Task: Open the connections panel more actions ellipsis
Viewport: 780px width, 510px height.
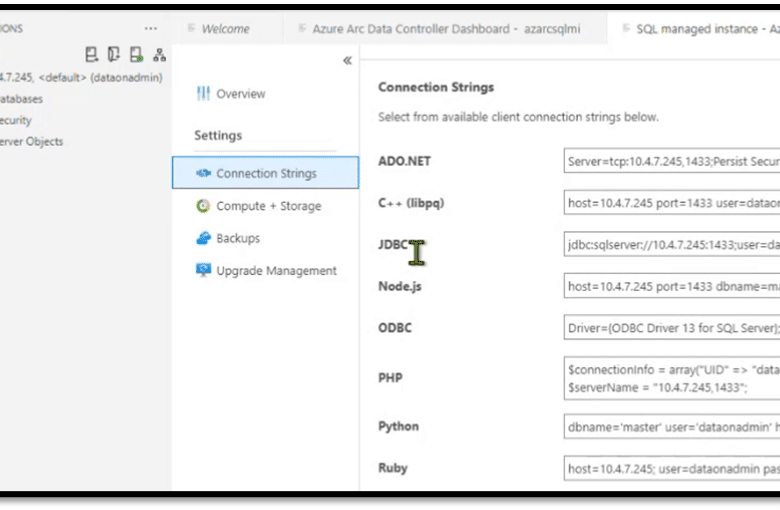Action: [x=151, y=28]
